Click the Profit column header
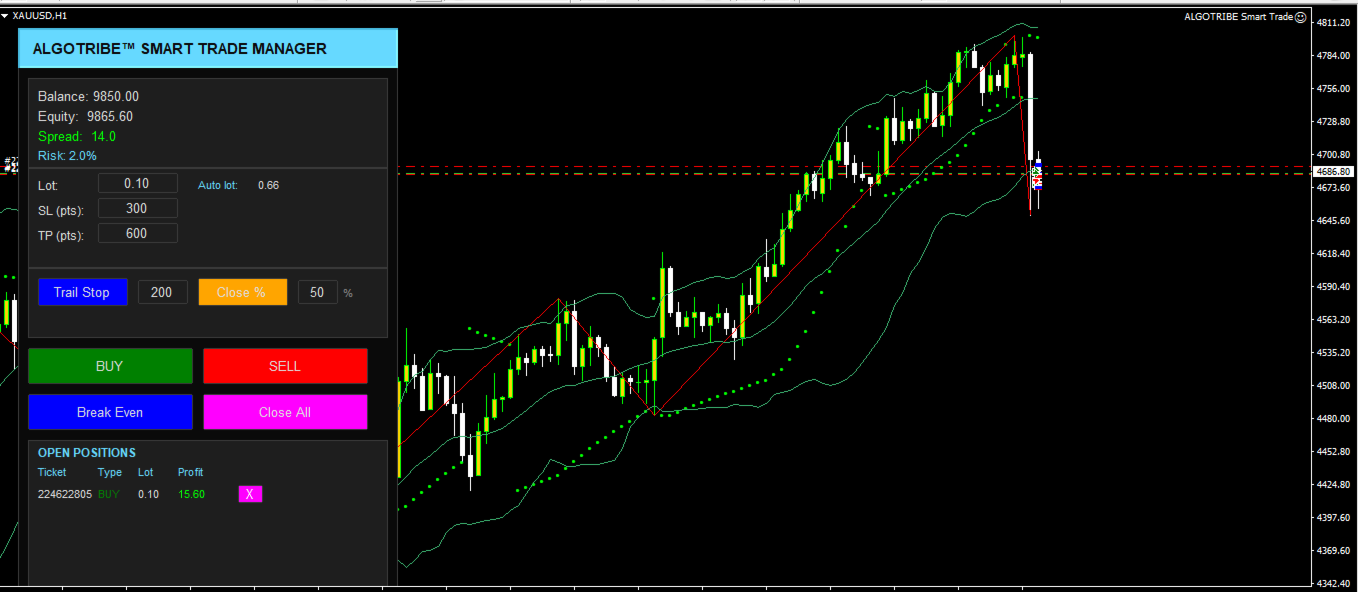1358x592 pixels. click(190, 472)
